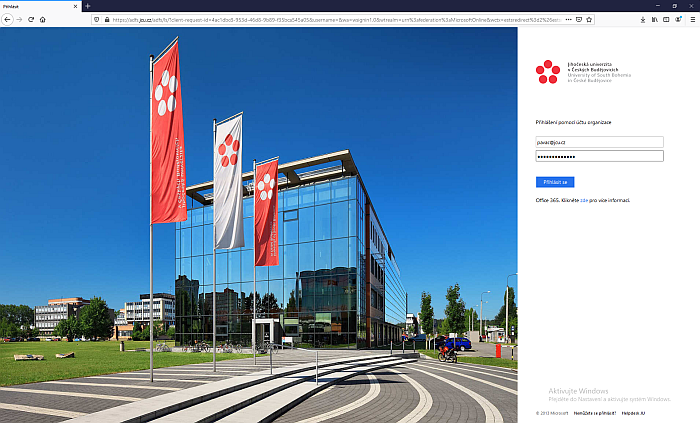Viewport: 700px width, 423px height.
Task: Open the browser home page
Action: tap(42, 20)
